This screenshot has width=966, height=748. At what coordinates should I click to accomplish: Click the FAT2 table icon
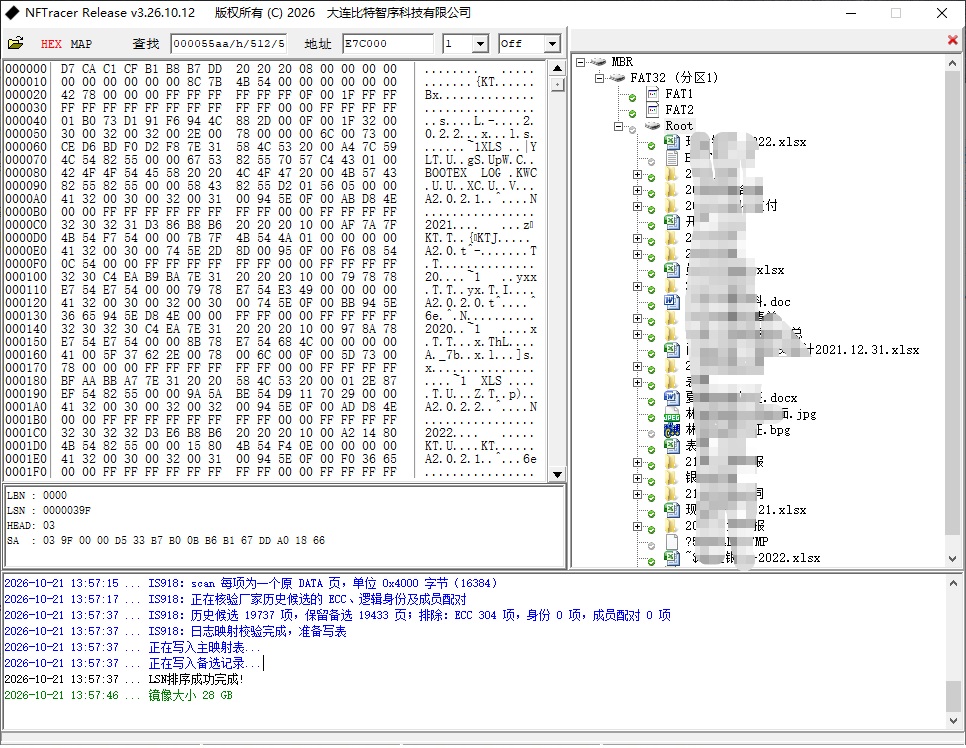coord(653,110)
